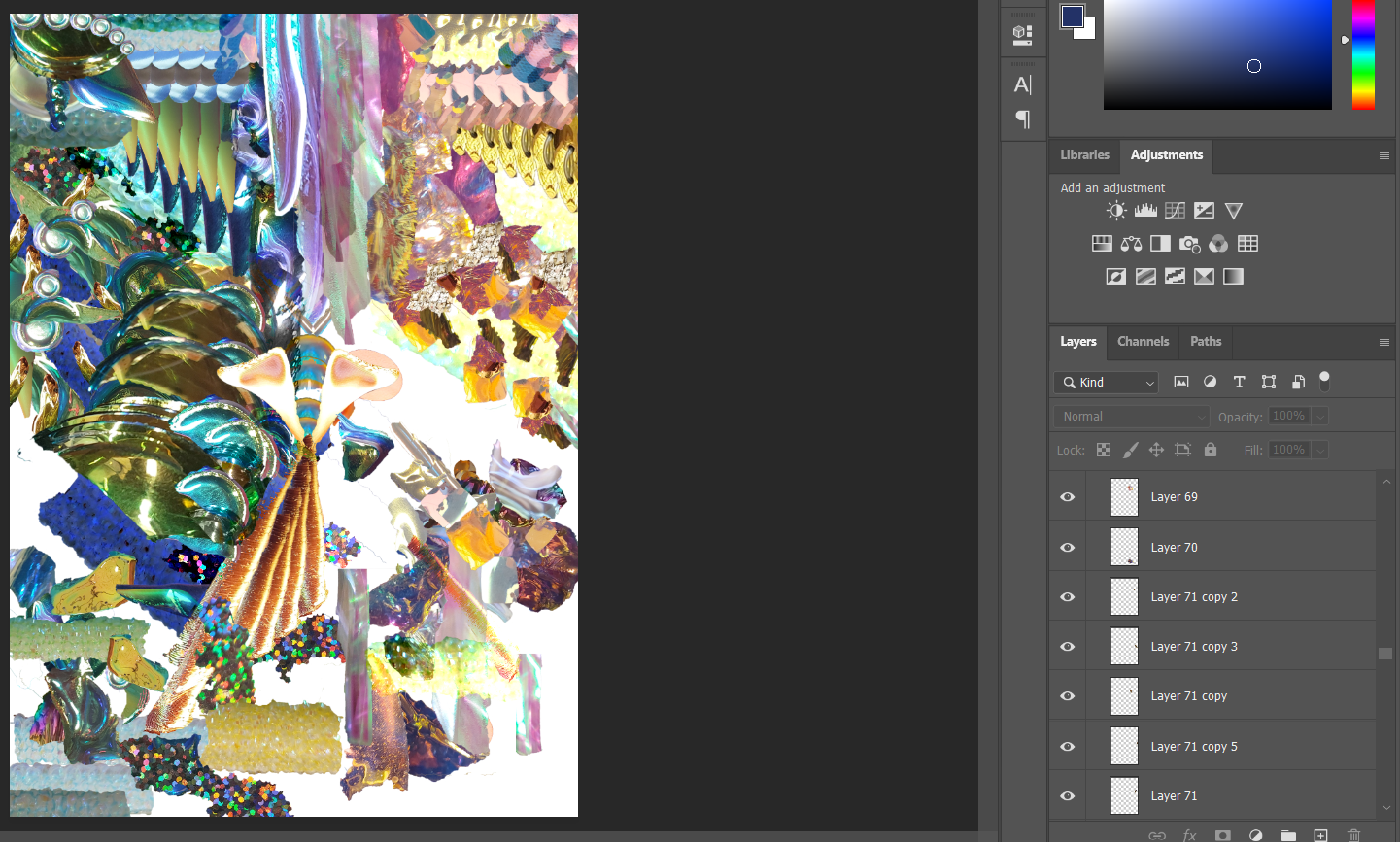Create a new layer from panel footer

click(x=1320, y=835)
